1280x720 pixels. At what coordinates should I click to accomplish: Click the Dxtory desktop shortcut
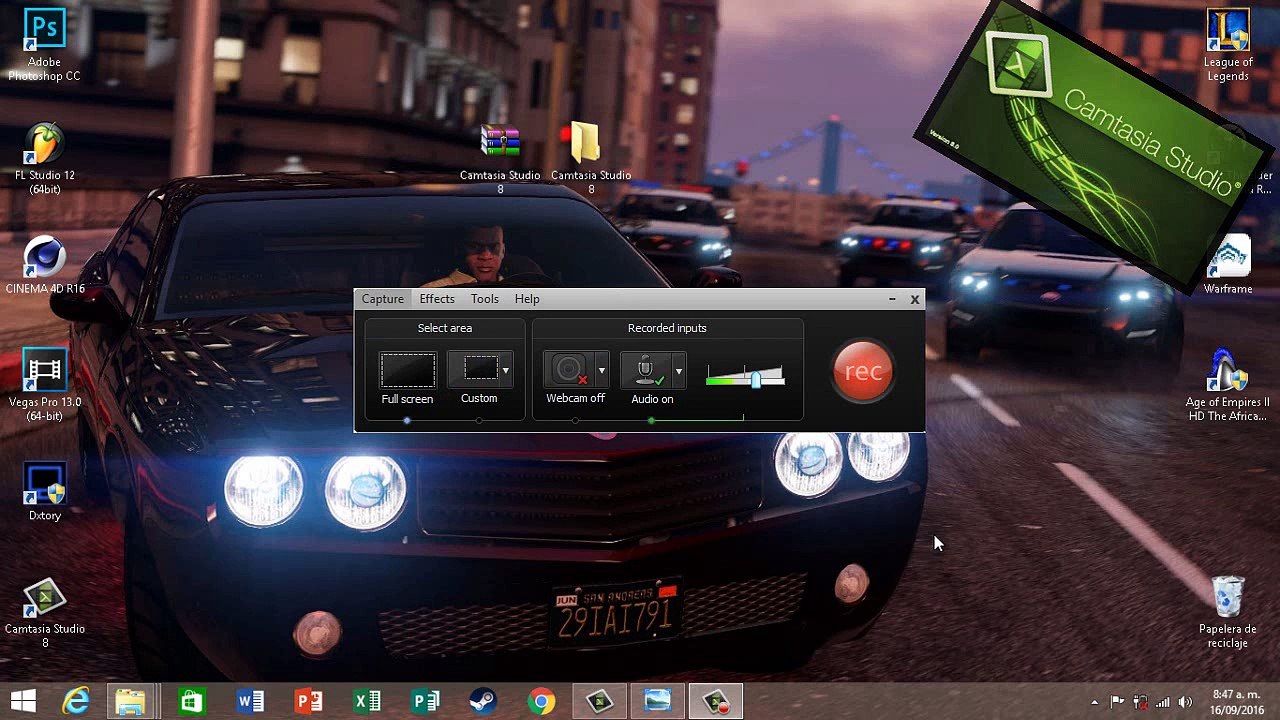(44, 492)
